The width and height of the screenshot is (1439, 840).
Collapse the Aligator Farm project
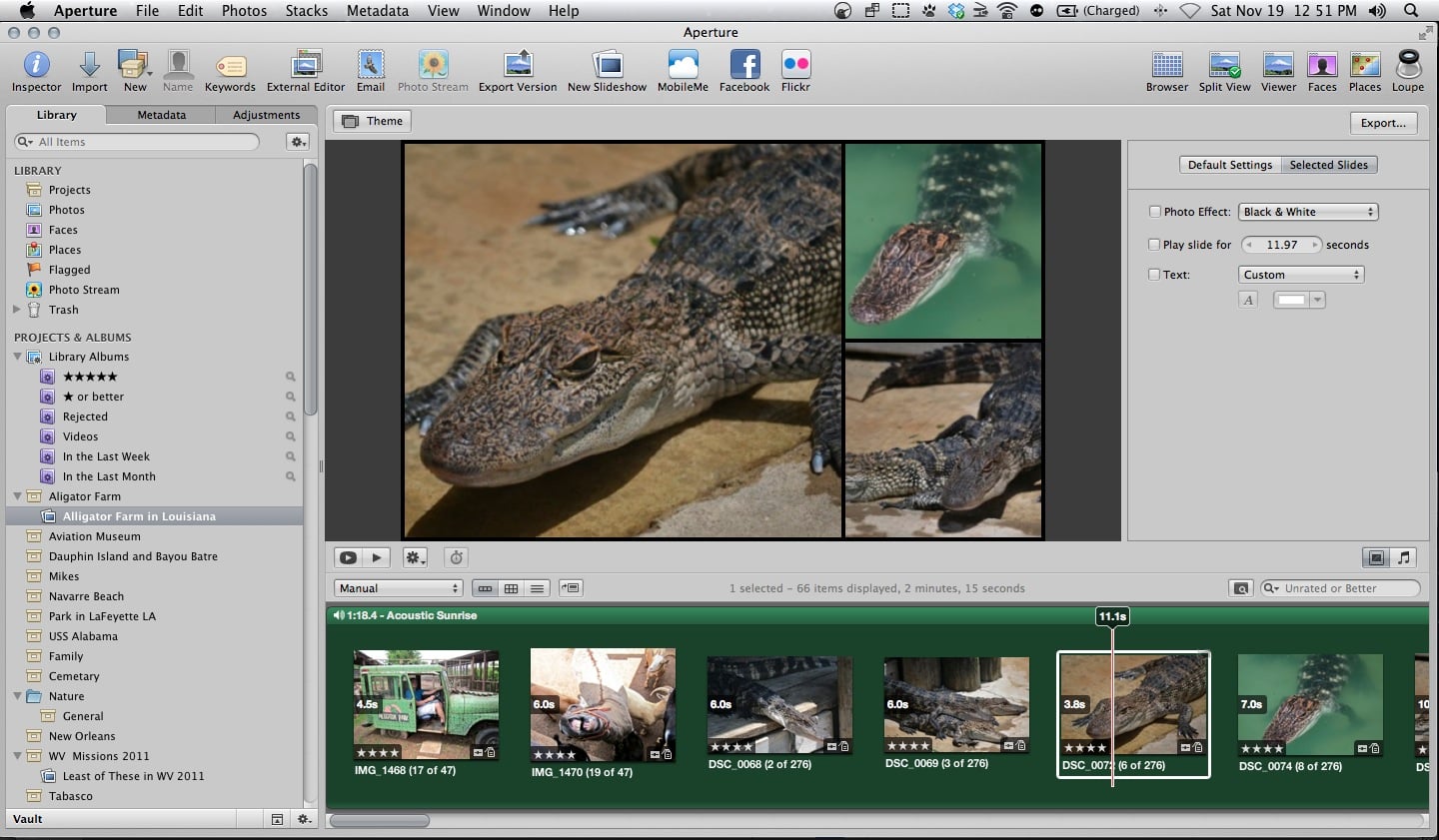pos(17,496)
